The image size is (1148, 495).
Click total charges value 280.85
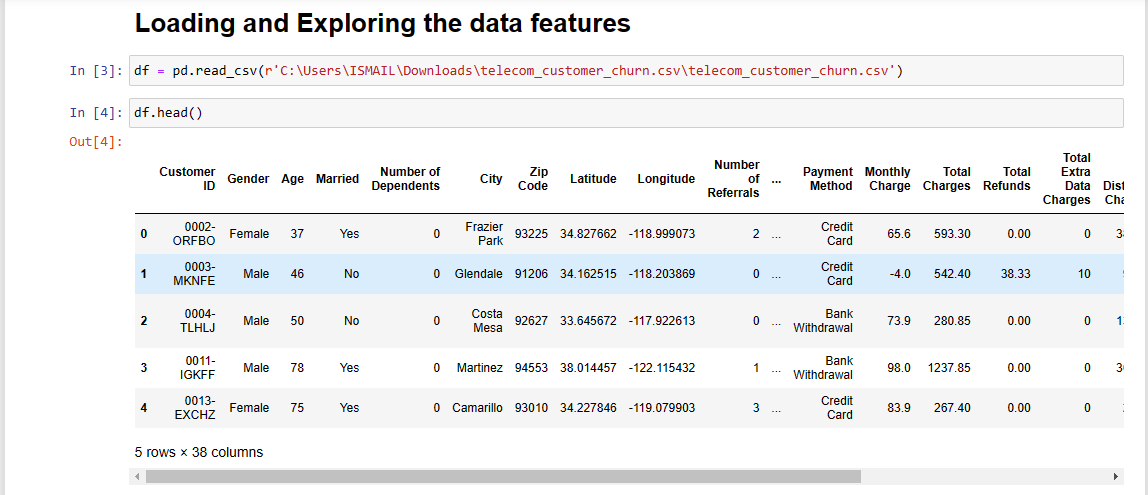[955, 321]
